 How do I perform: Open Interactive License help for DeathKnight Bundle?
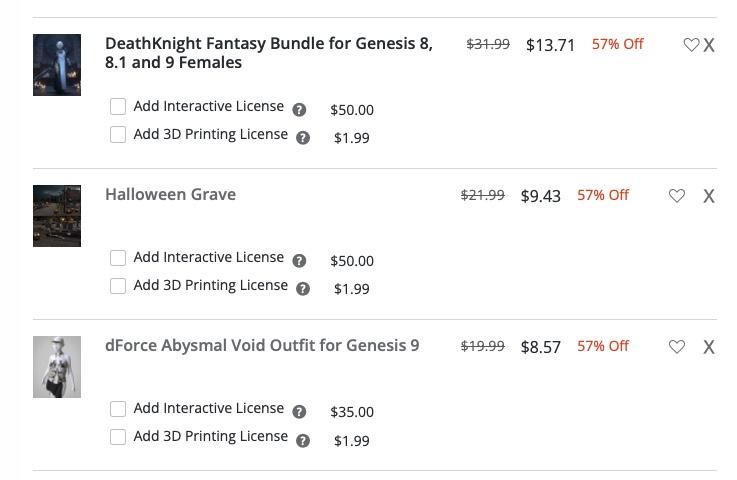[299, 110]
